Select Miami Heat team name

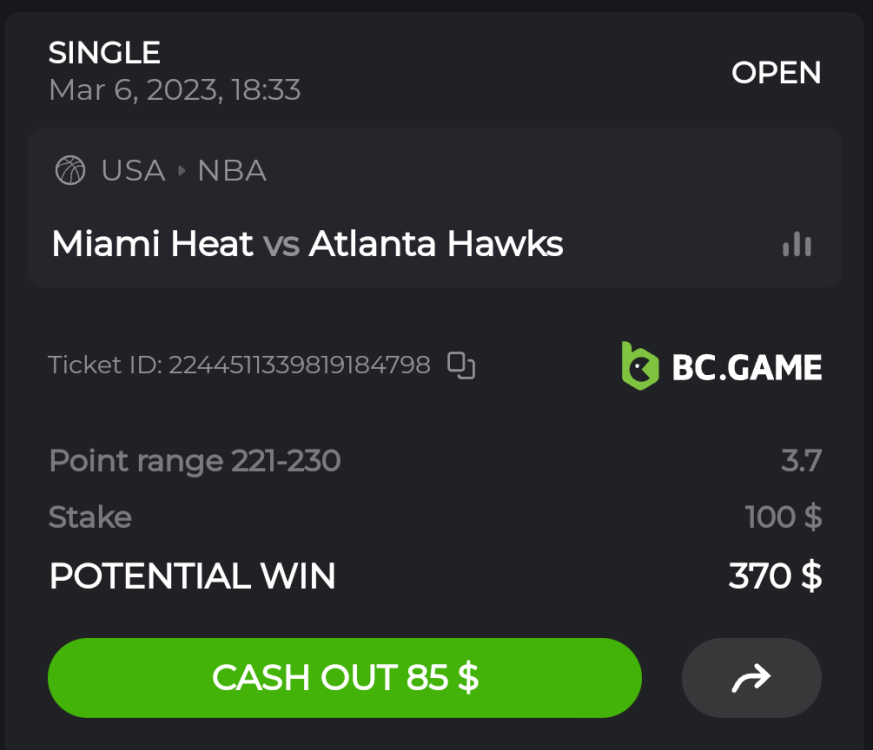tap(152, 244)
